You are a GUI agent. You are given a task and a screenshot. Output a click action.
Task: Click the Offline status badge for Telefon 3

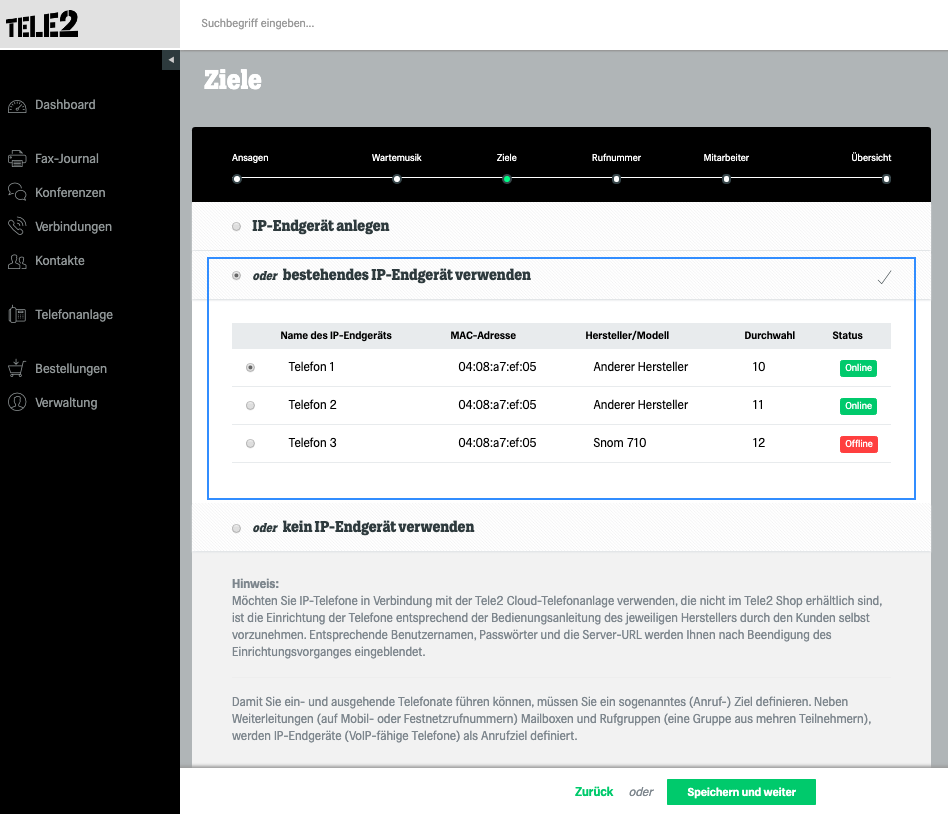(x=859, y=444)
